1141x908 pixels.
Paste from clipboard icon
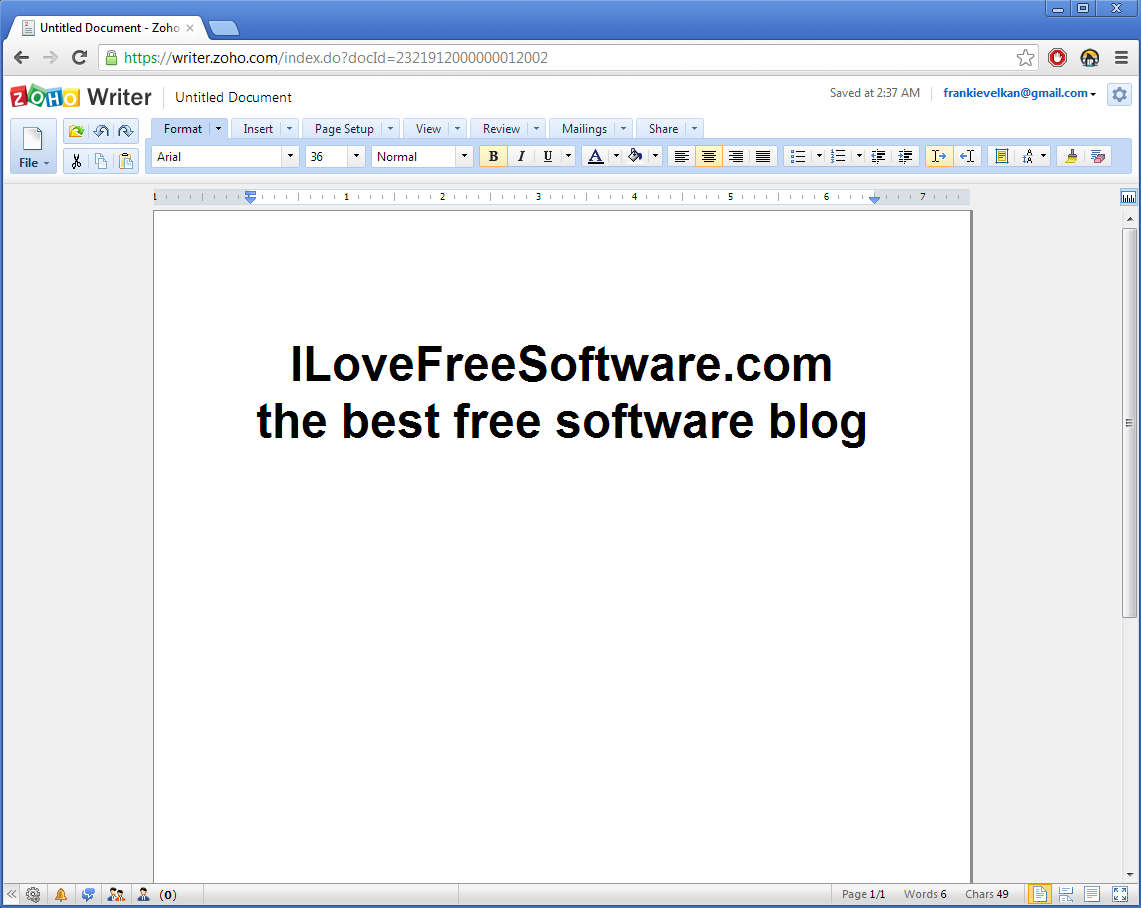pos(125,160)
